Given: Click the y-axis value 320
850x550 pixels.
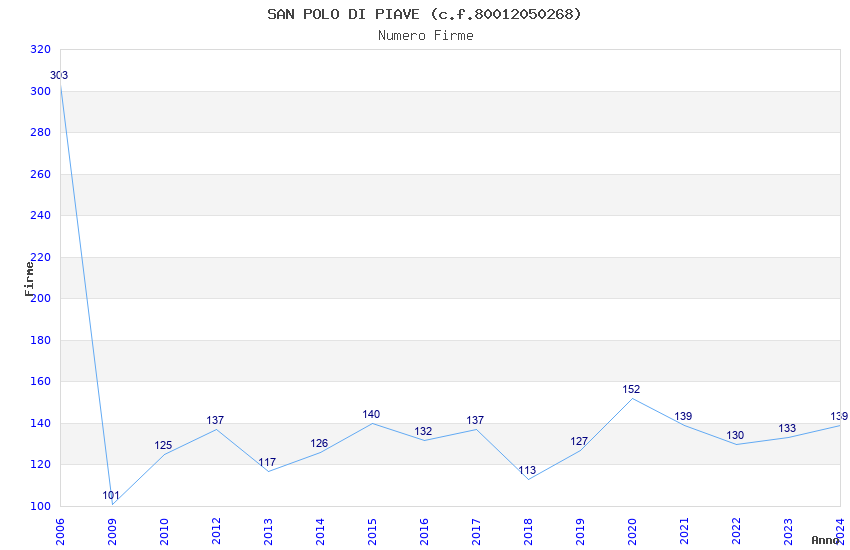Looking at the screenshot, I should click(x=41, y=49).
